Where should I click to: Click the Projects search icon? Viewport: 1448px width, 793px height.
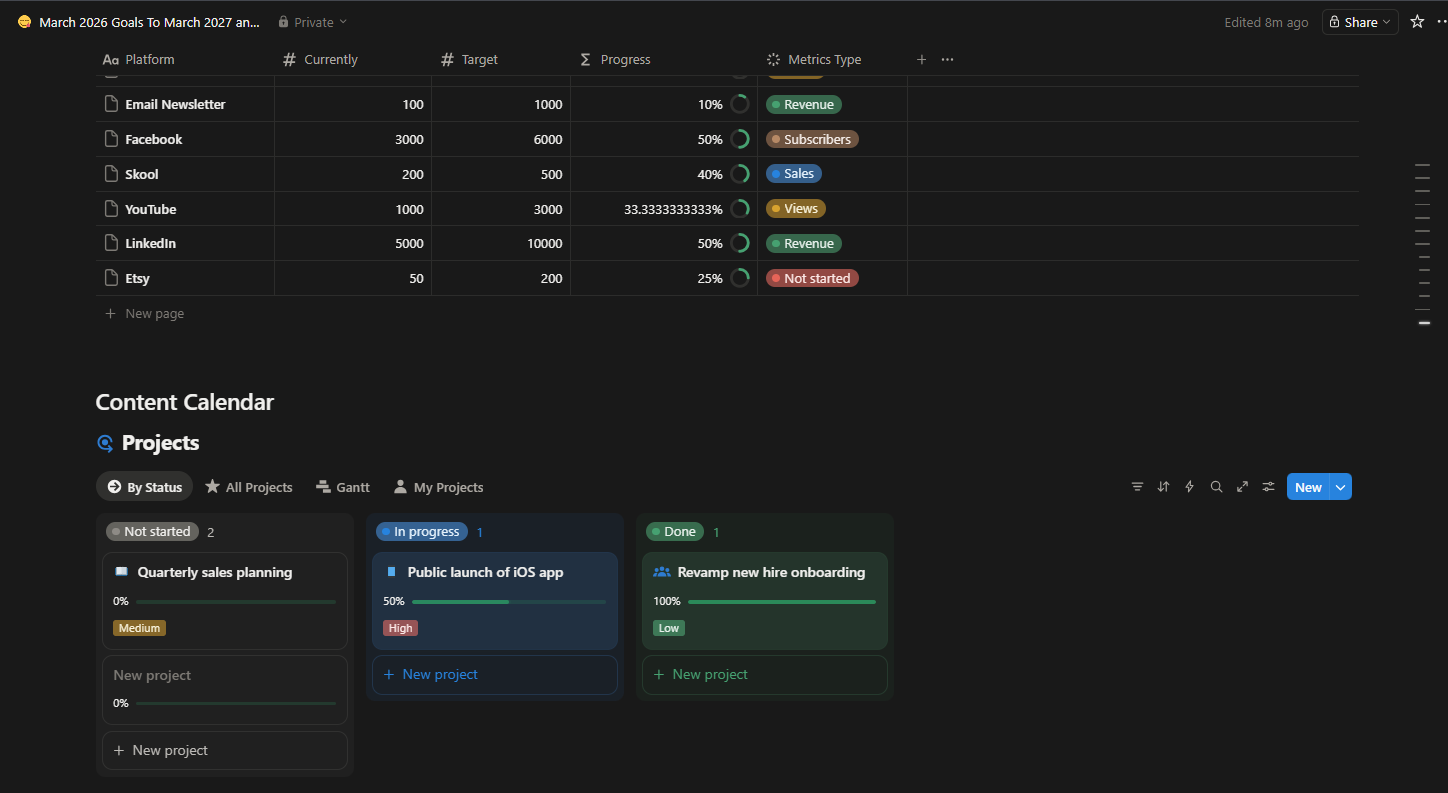pyautogui.click(x=1216, y=487)
